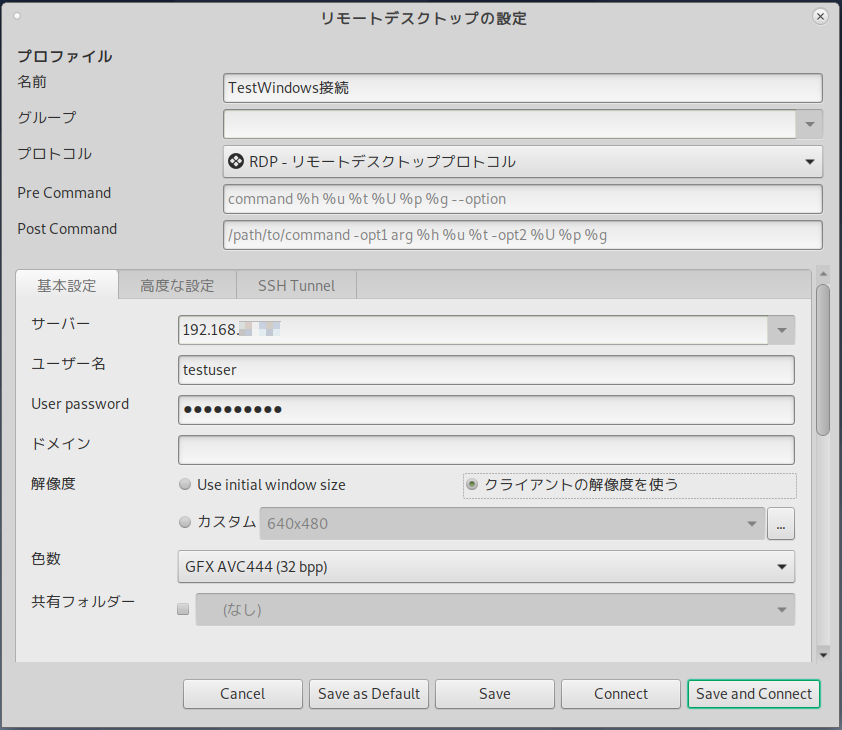Enable the 共有フォルダー checkbox
Screen dimensions: 842x730
(x=183, y=609)
